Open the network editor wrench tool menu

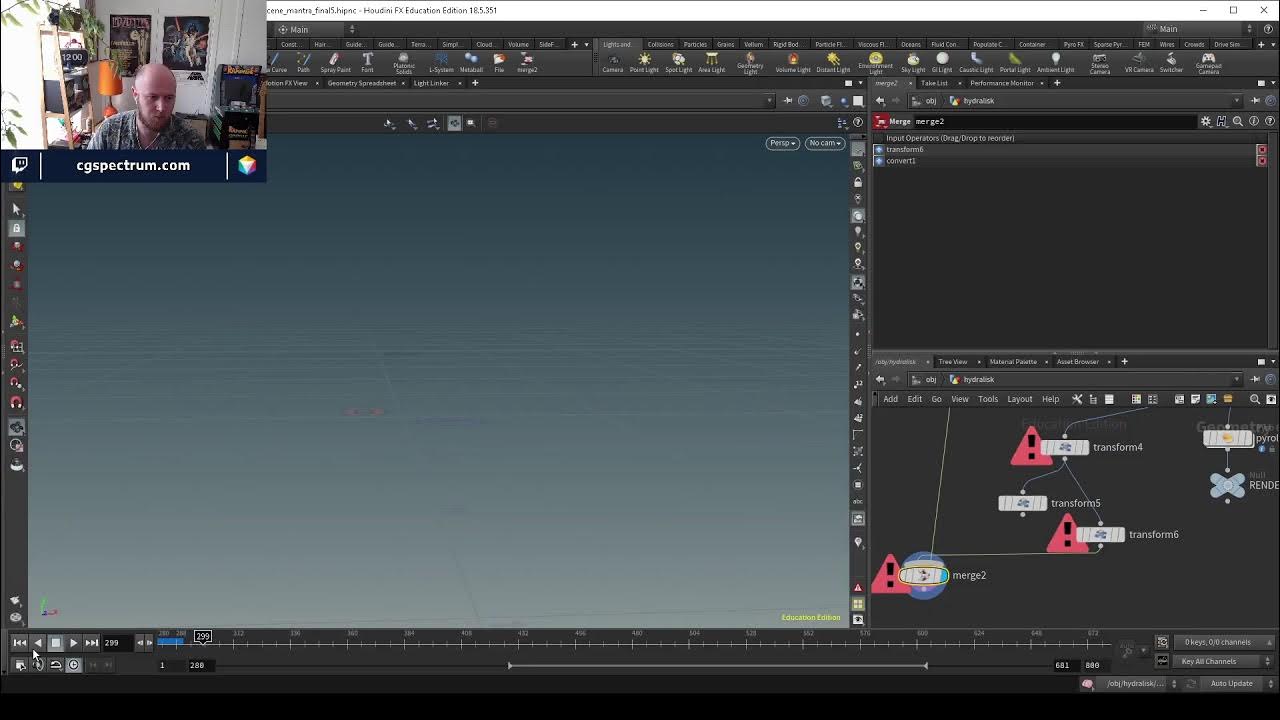[x=1077, y=399]
